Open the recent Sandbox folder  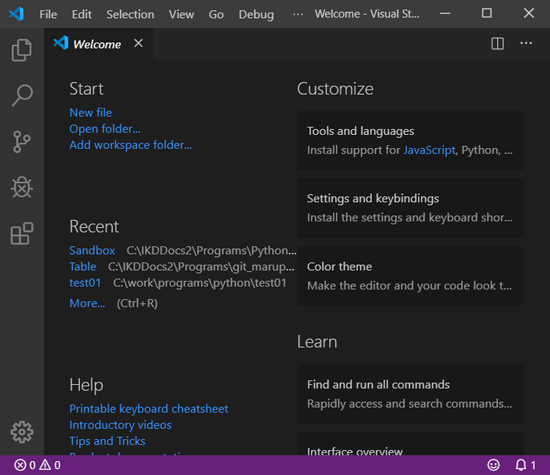coord(92,250)
